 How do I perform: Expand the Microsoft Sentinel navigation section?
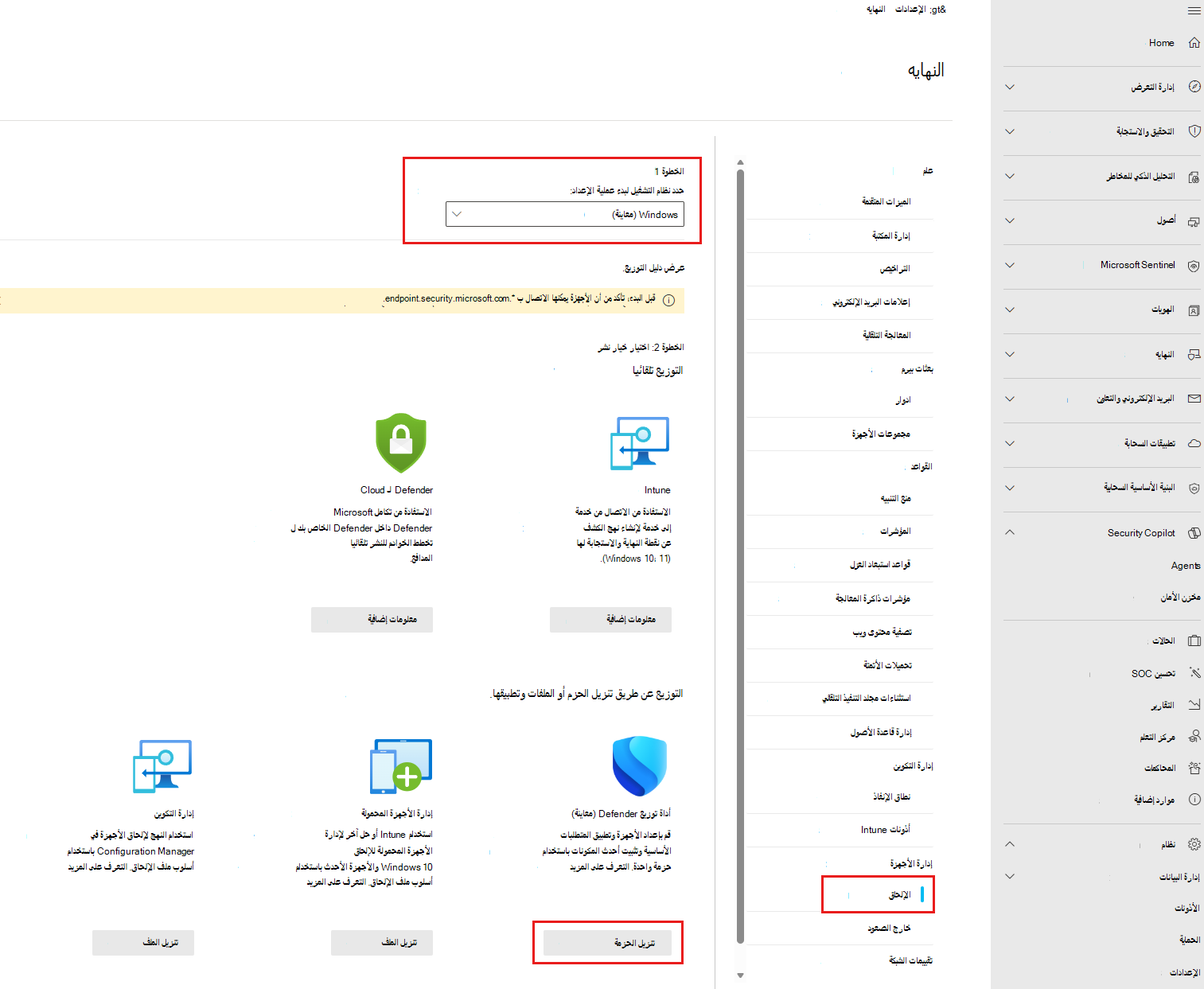coord(1010,266)
